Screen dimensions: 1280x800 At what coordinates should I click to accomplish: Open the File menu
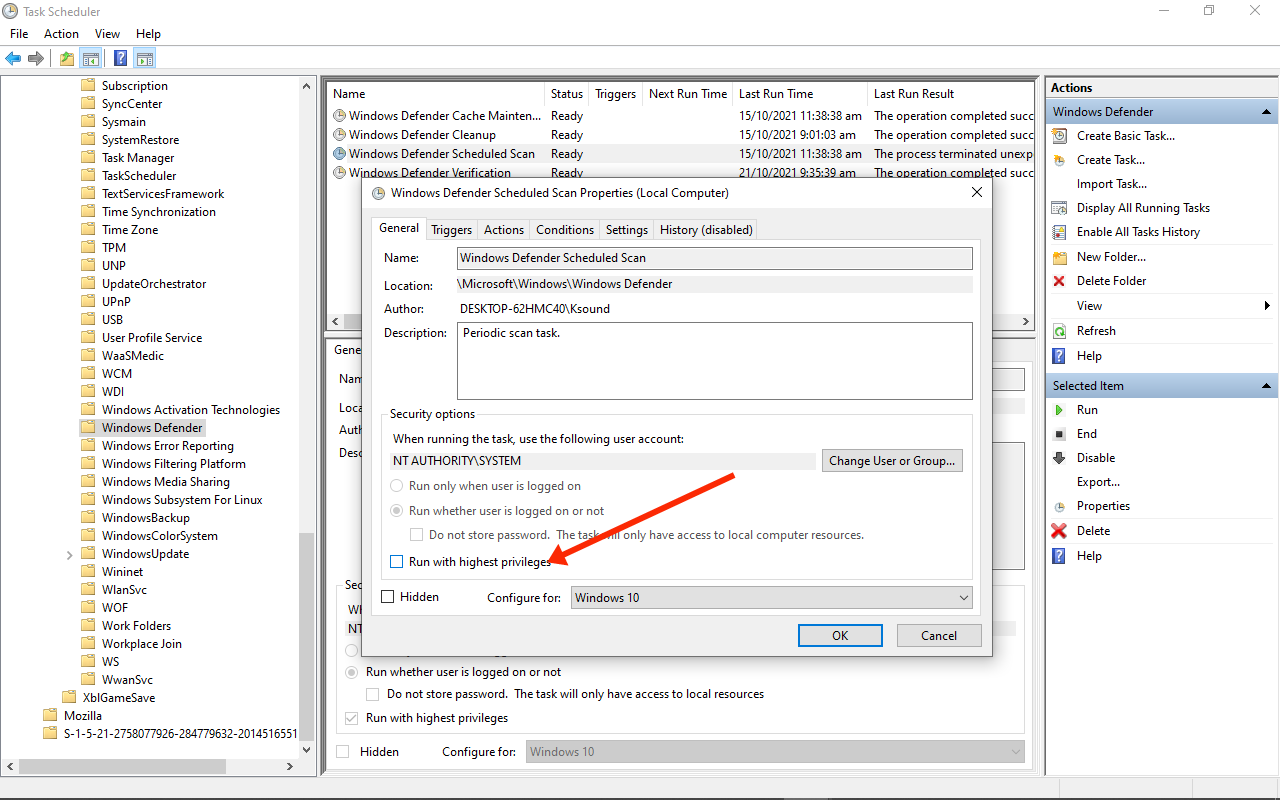click(x=19, y=34)
